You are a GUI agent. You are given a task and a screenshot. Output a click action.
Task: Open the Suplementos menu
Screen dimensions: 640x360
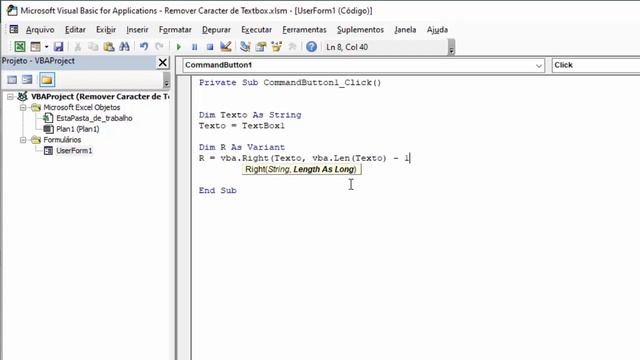[x=360, y=30]
